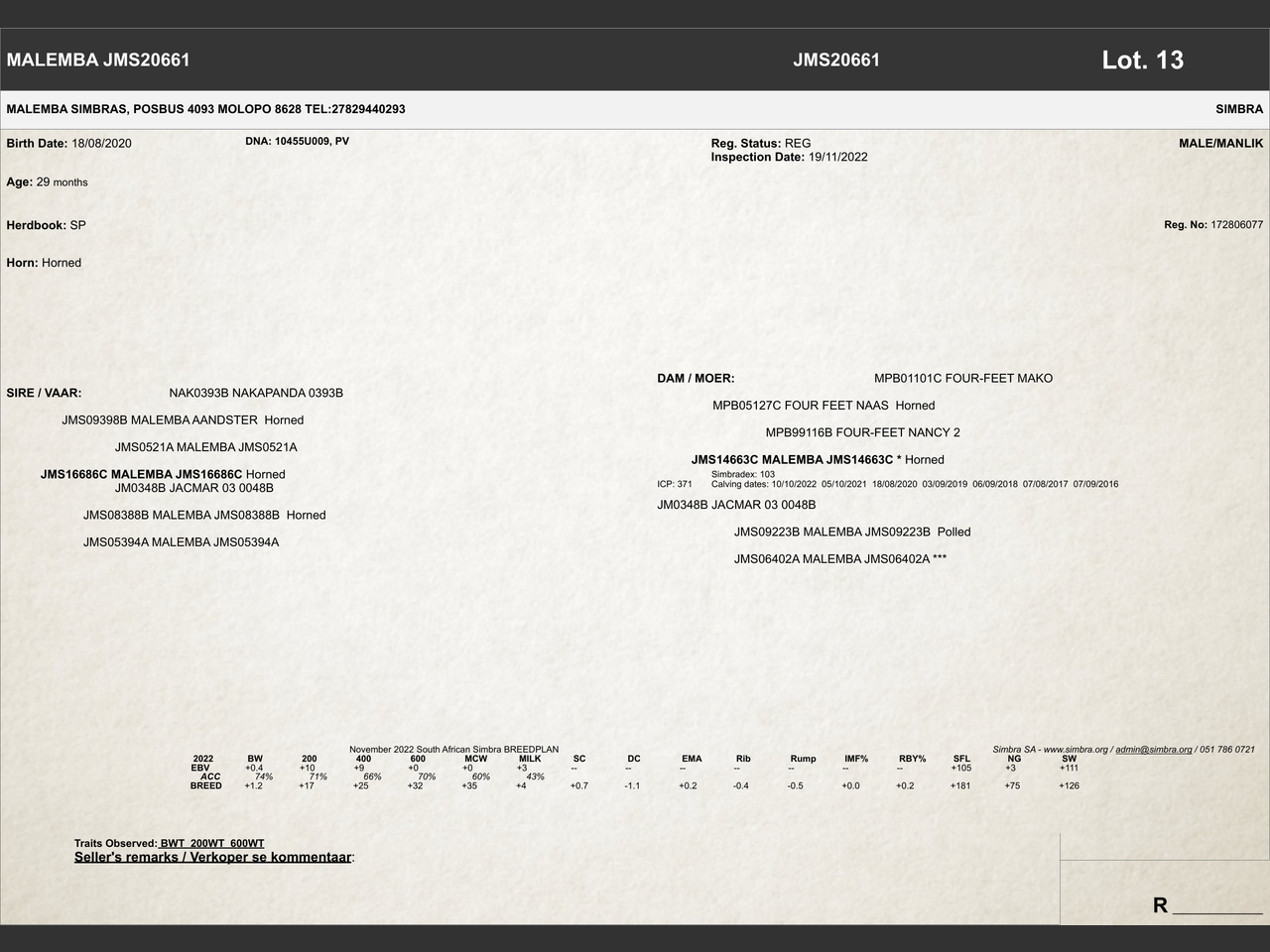Image resolution: width=1270 pixels, height=952 pixels.
Task: Click dam JMS14663C MALEMBA JMS14663C
Action: click(x=792, y=460)
